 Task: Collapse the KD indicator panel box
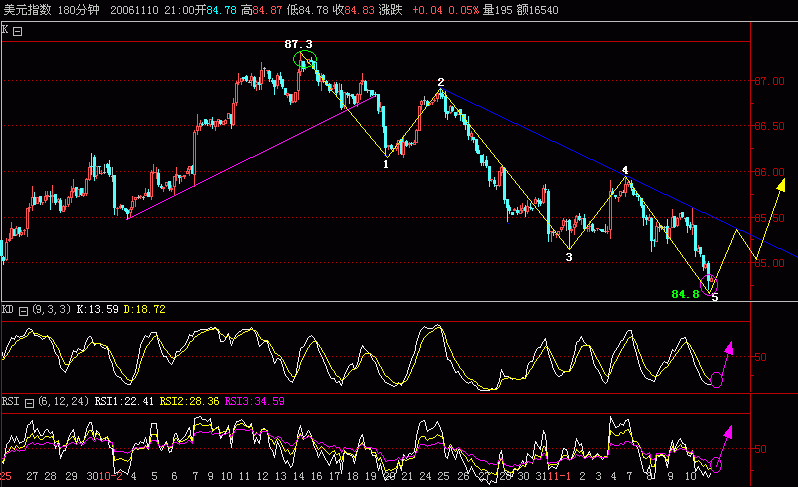point(23,311)
